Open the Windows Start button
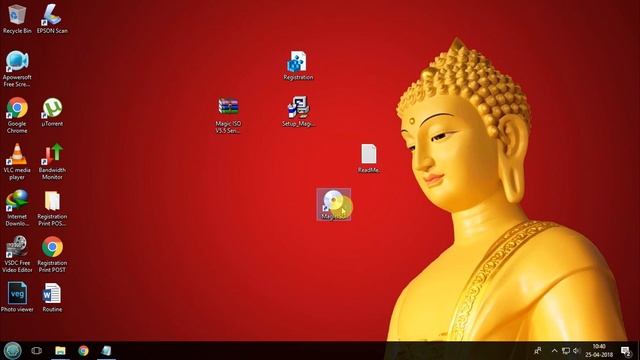The height and width of the screenshot is (360, 640). click(12, 351)
